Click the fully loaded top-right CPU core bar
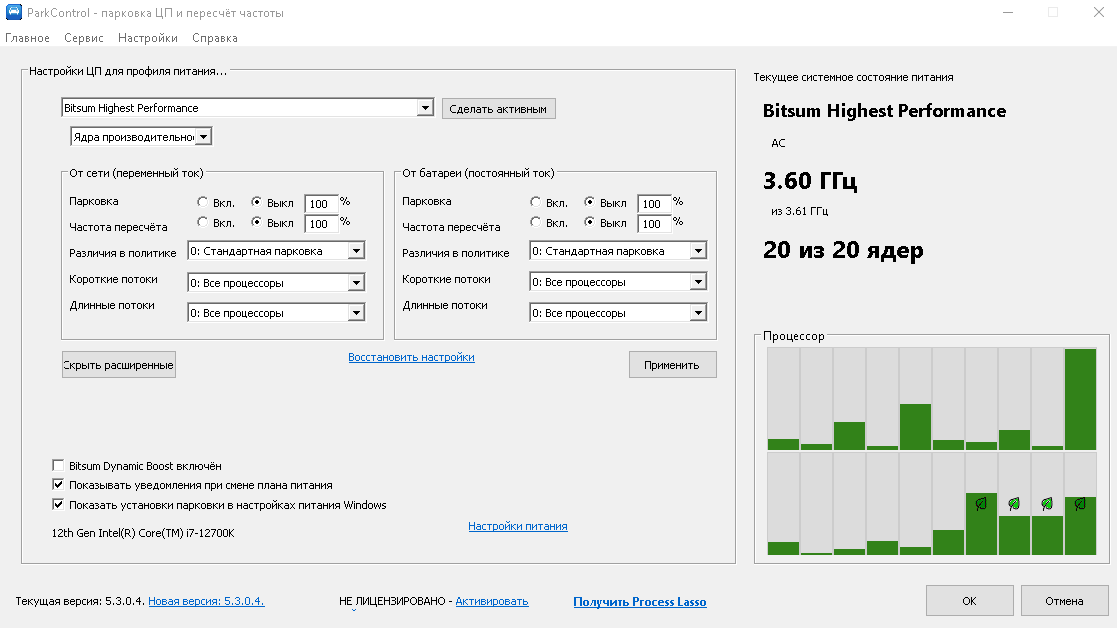This screenshot has height=628, width=1117. coord(1080,399)
